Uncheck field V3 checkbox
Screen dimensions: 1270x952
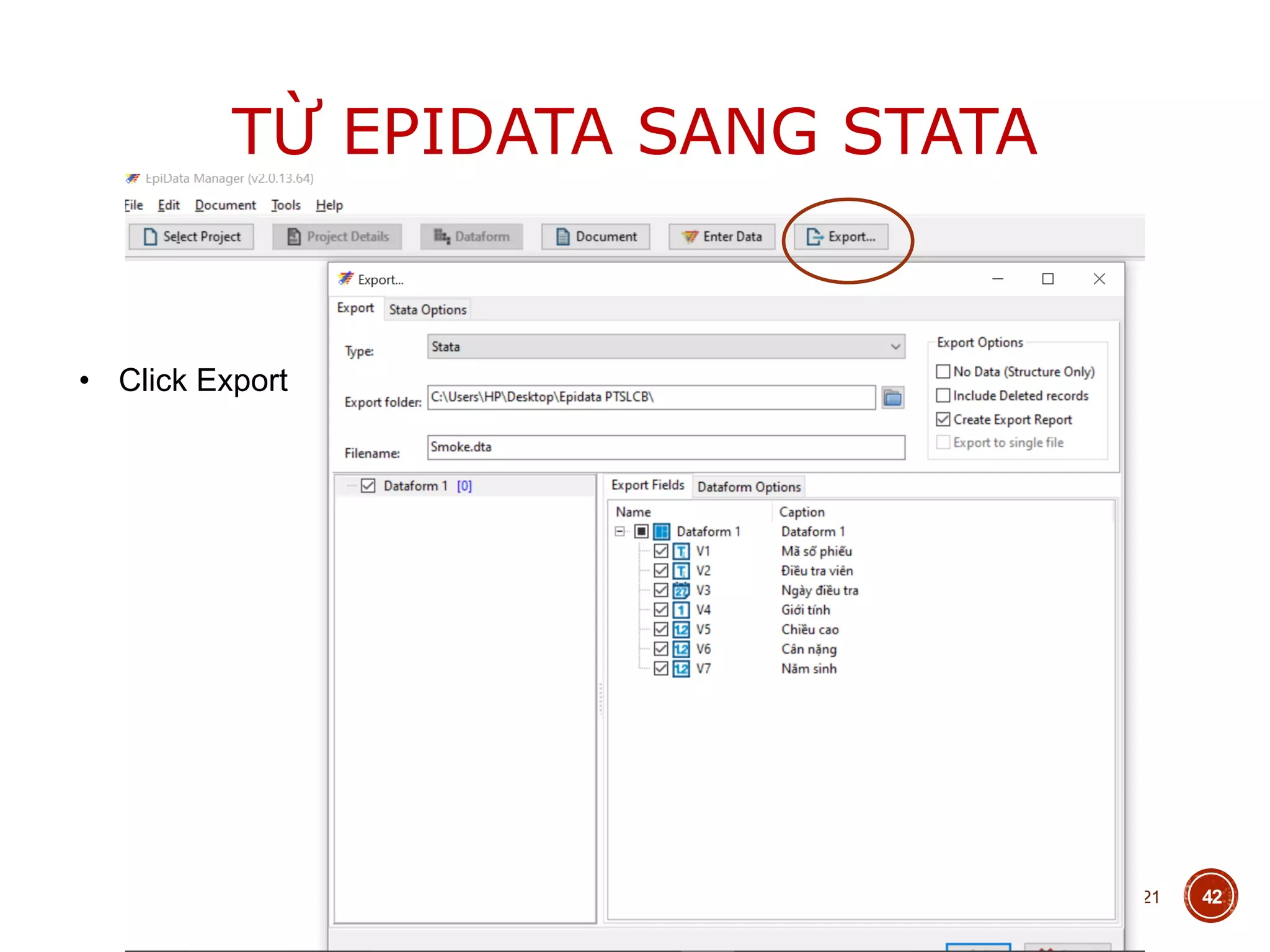point(661,590)
